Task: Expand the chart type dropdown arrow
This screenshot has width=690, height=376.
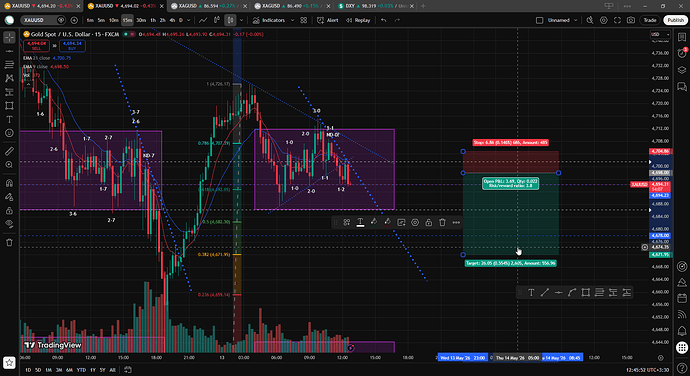Action: click(x=241, y=20)
